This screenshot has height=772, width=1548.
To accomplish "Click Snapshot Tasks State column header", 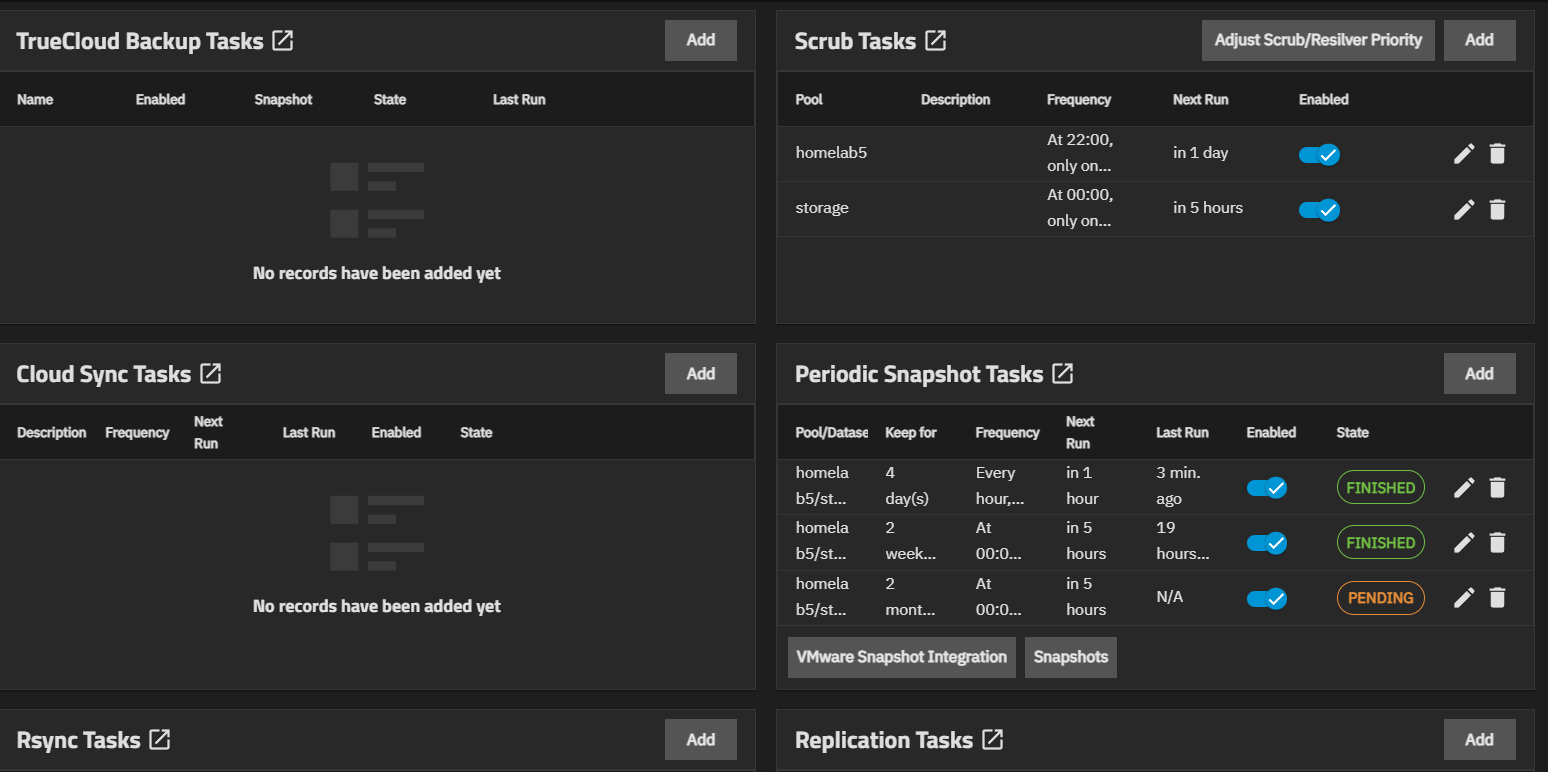I will [1353, 433].
